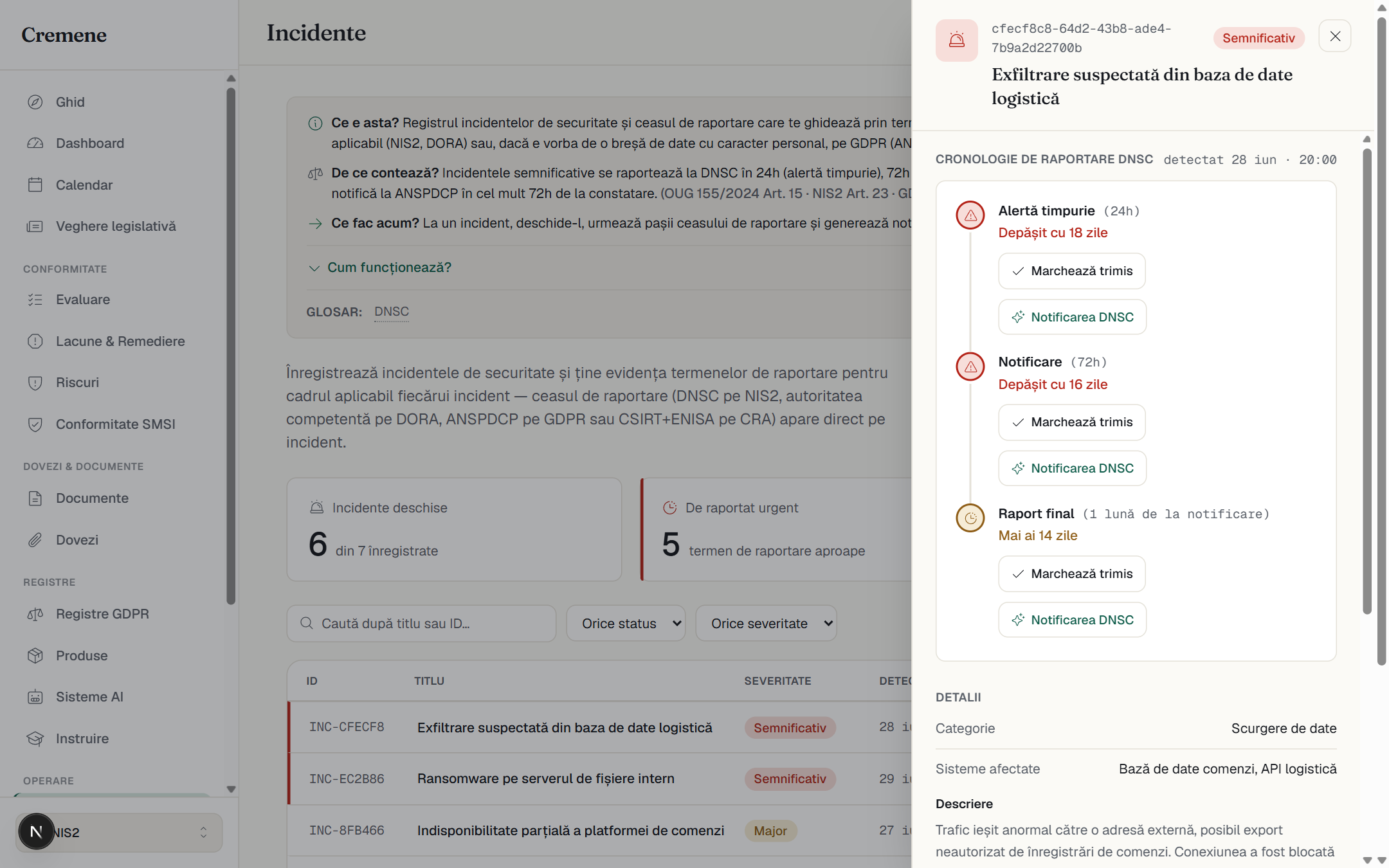
Task: Click the Documente file icon
Action: [35, 498]
